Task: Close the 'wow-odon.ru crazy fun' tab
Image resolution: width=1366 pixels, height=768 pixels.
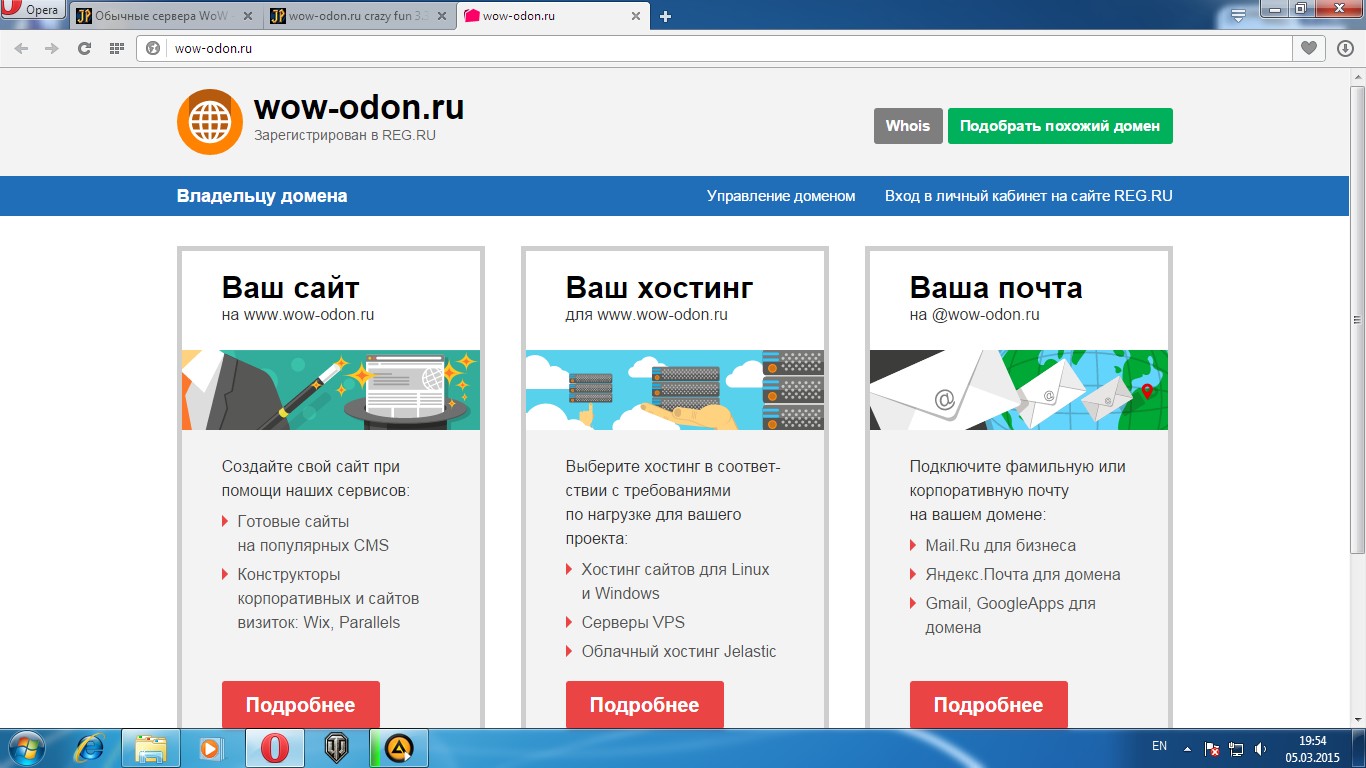Action: coord(442,16)
